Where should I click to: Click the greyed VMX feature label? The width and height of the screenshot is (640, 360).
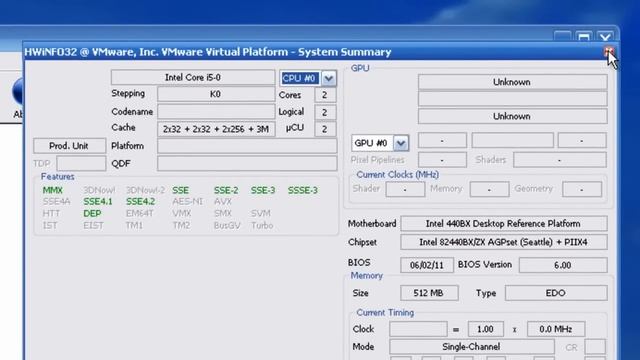coord(182,213)
